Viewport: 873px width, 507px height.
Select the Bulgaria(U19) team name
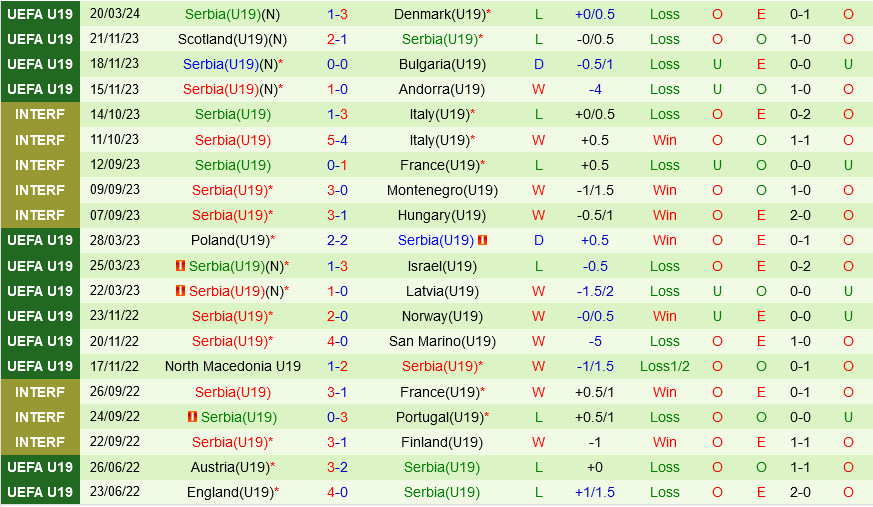coord(441,64)
